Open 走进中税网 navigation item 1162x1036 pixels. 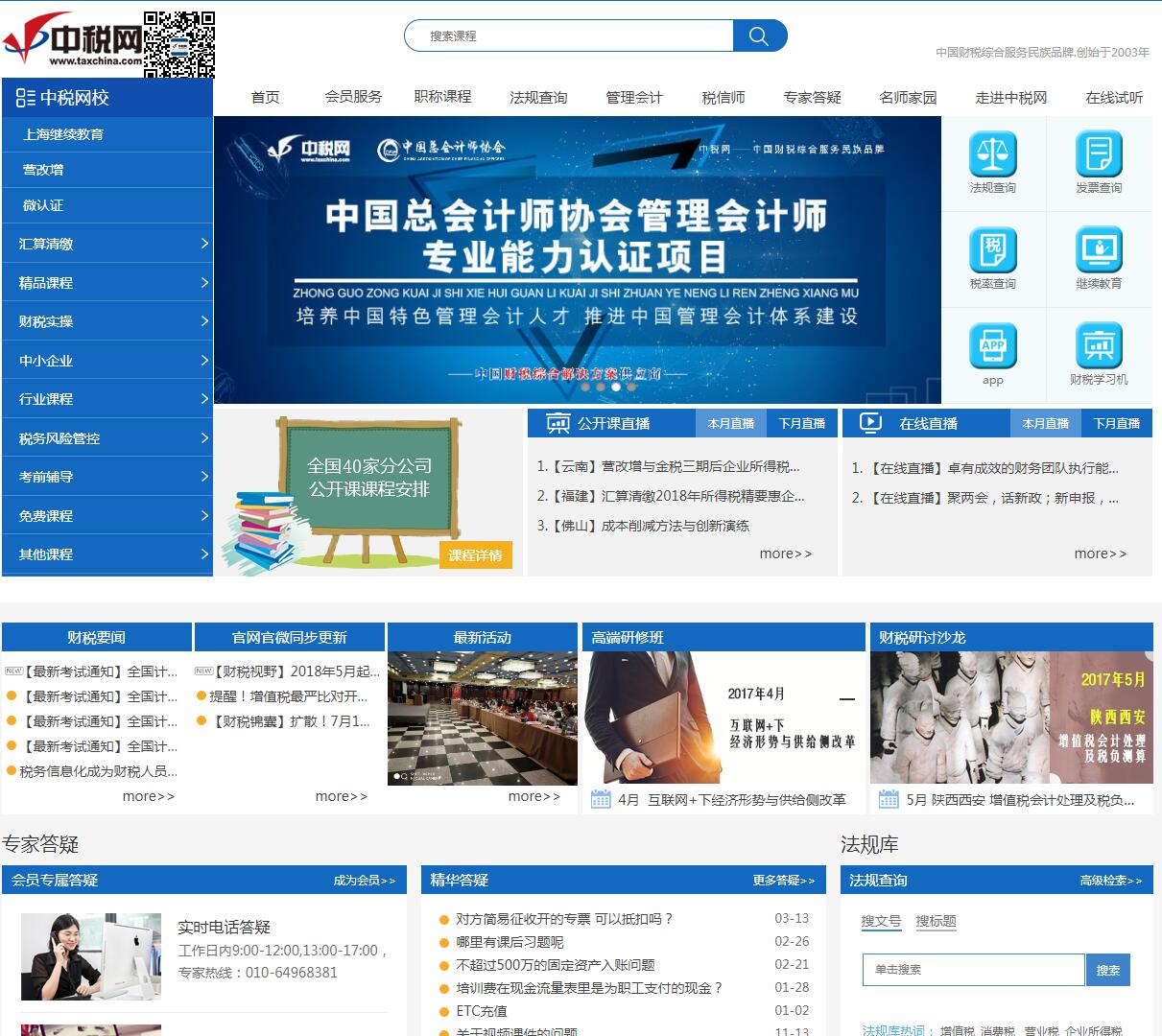click(1011, 97)
